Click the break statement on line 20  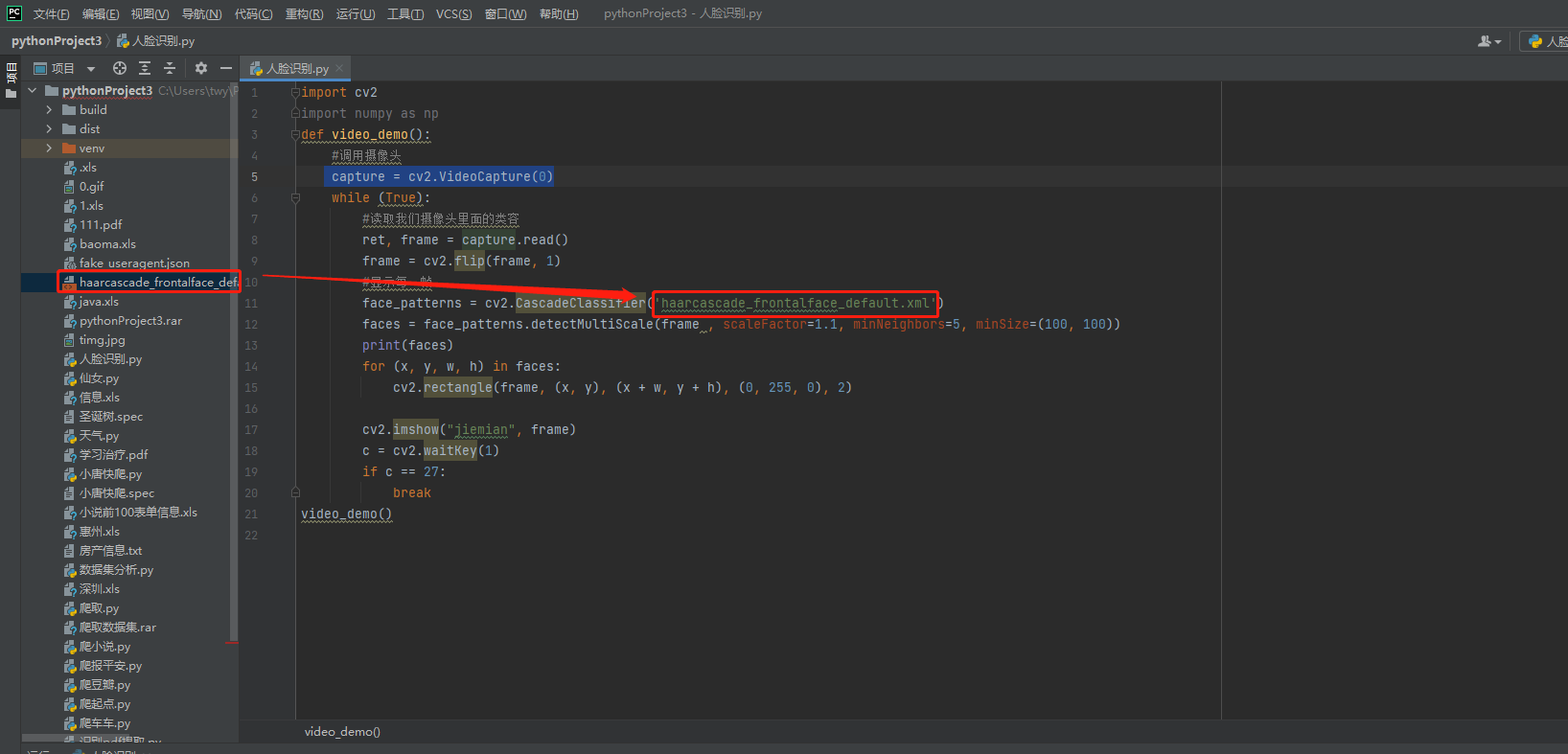(412, 493)
